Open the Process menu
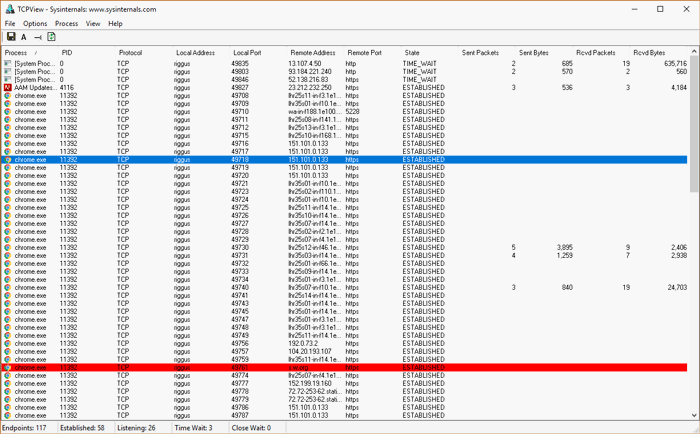This screenshot has width=700, height=434. point(67,24)
